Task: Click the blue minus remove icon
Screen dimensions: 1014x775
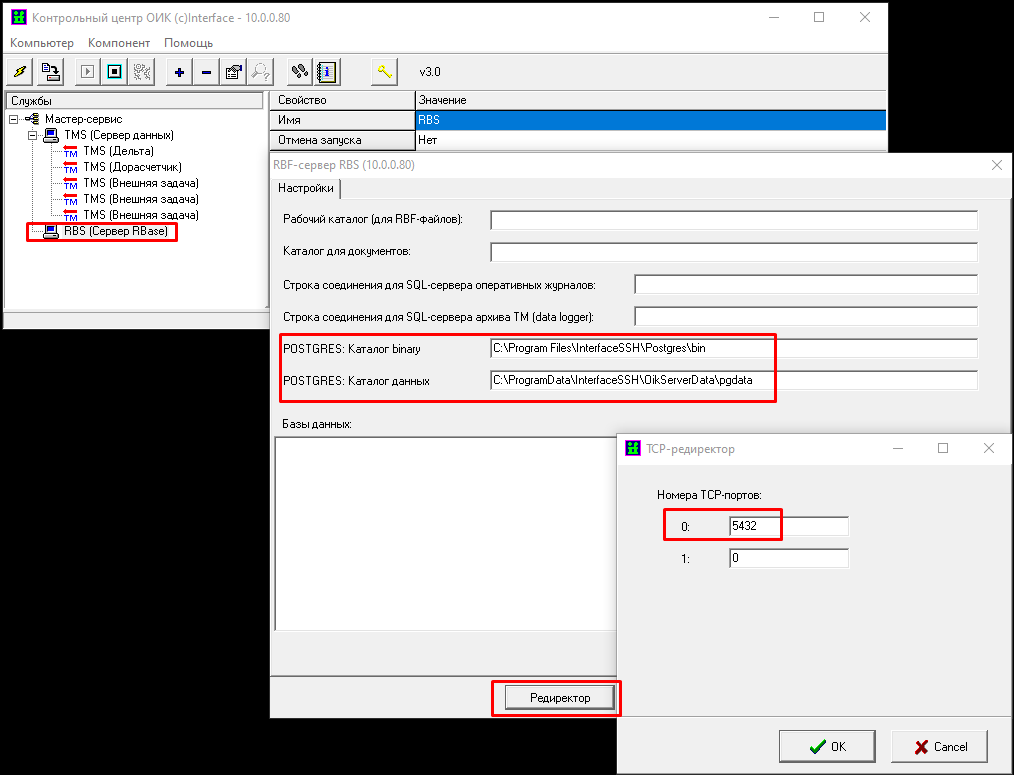Action: (206, 72)
